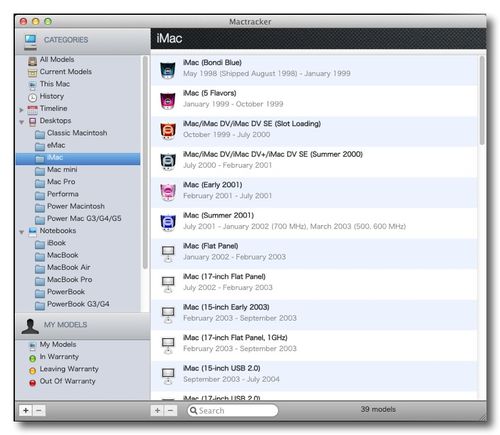The image size is (500, 435).
Task: Click the 39 models status text
Action: pyautogui.click(x=378, y=409)
